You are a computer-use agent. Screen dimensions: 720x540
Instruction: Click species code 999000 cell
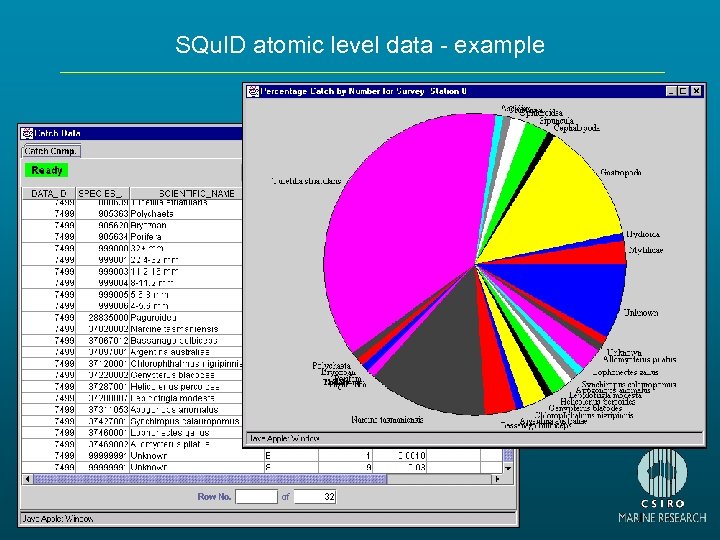click(x=102, y=248)
